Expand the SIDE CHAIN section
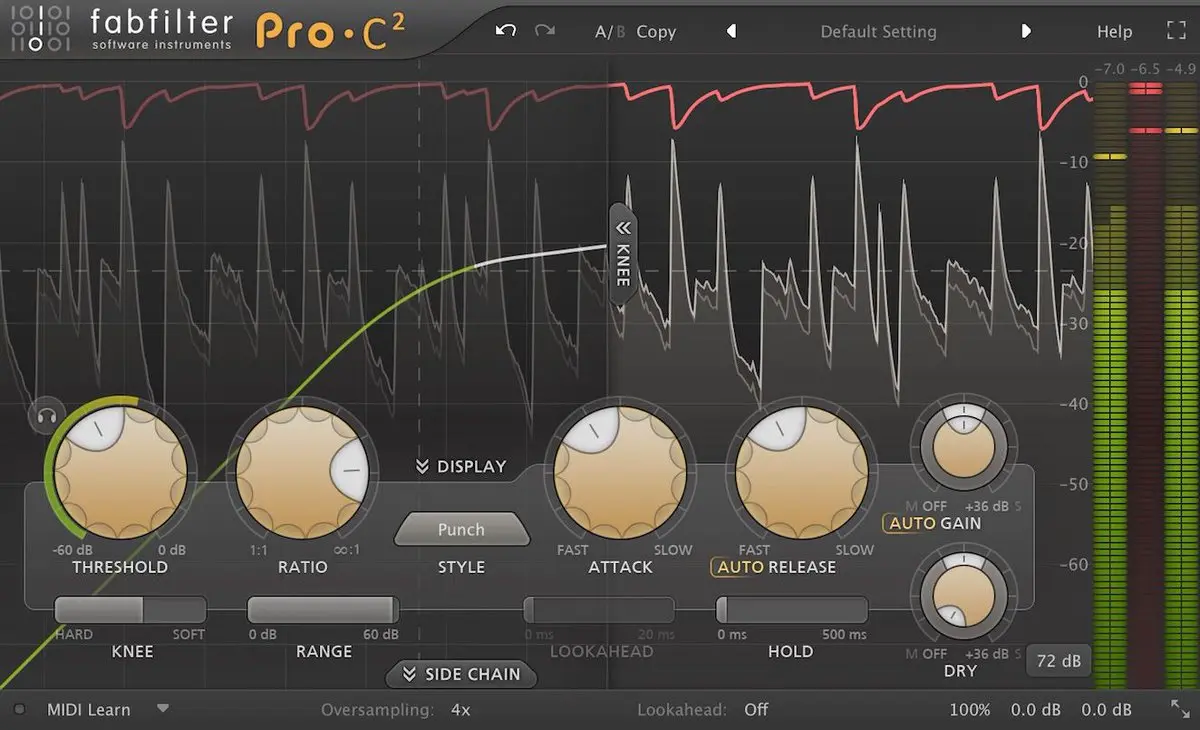Viewport: 1200px width, 730px height. pos(461,674)
